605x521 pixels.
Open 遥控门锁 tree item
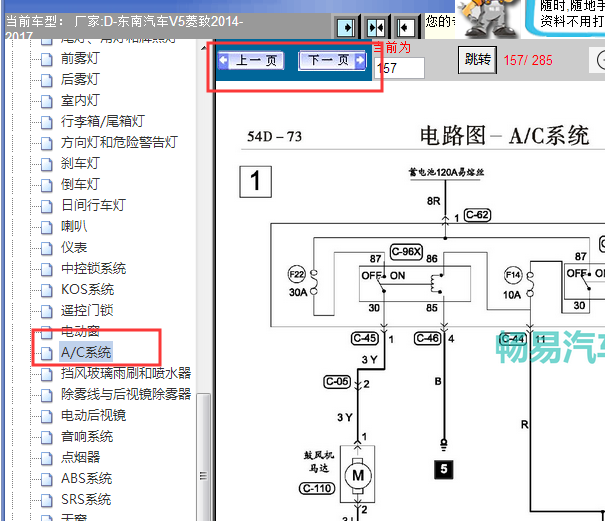pyautogui.click(x=87, y=310)
